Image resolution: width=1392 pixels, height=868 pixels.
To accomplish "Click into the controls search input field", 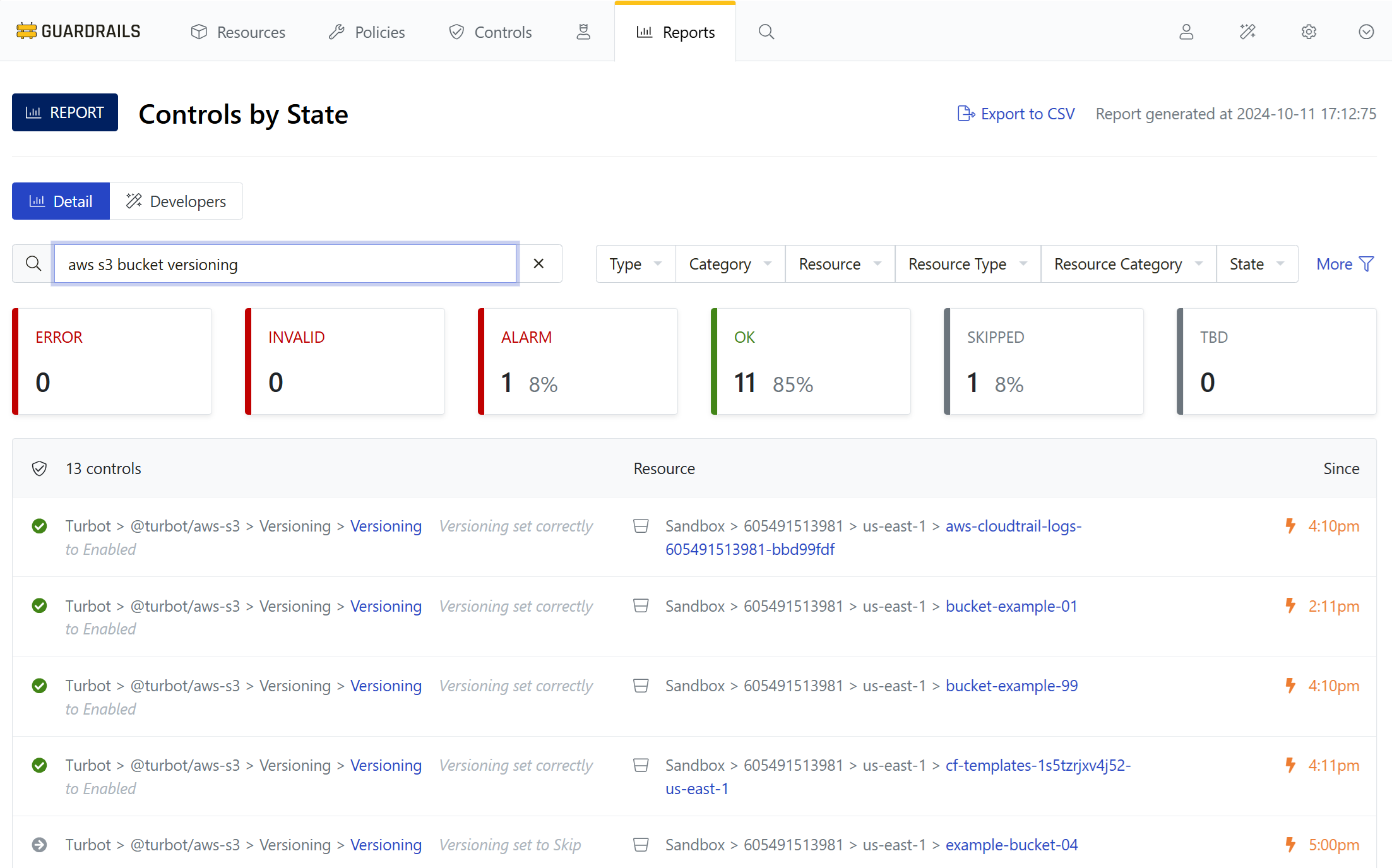I will pos(285,264).
